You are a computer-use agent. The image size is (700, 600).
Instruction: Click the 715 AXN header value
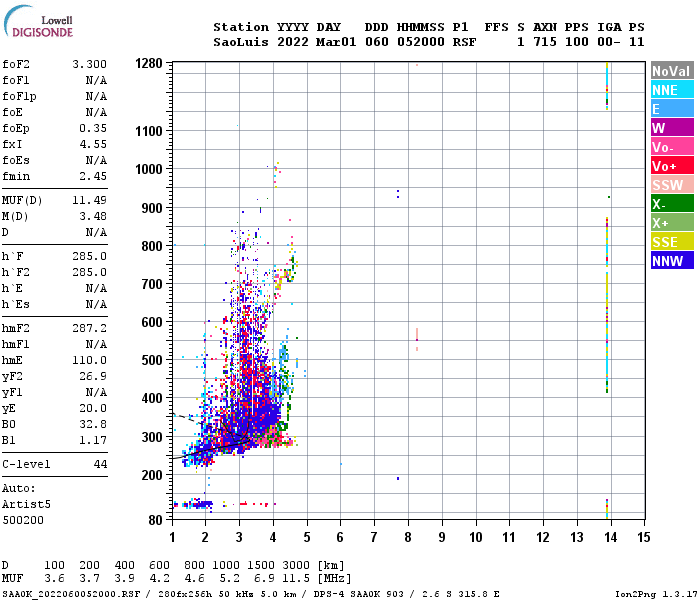point(545,42)
